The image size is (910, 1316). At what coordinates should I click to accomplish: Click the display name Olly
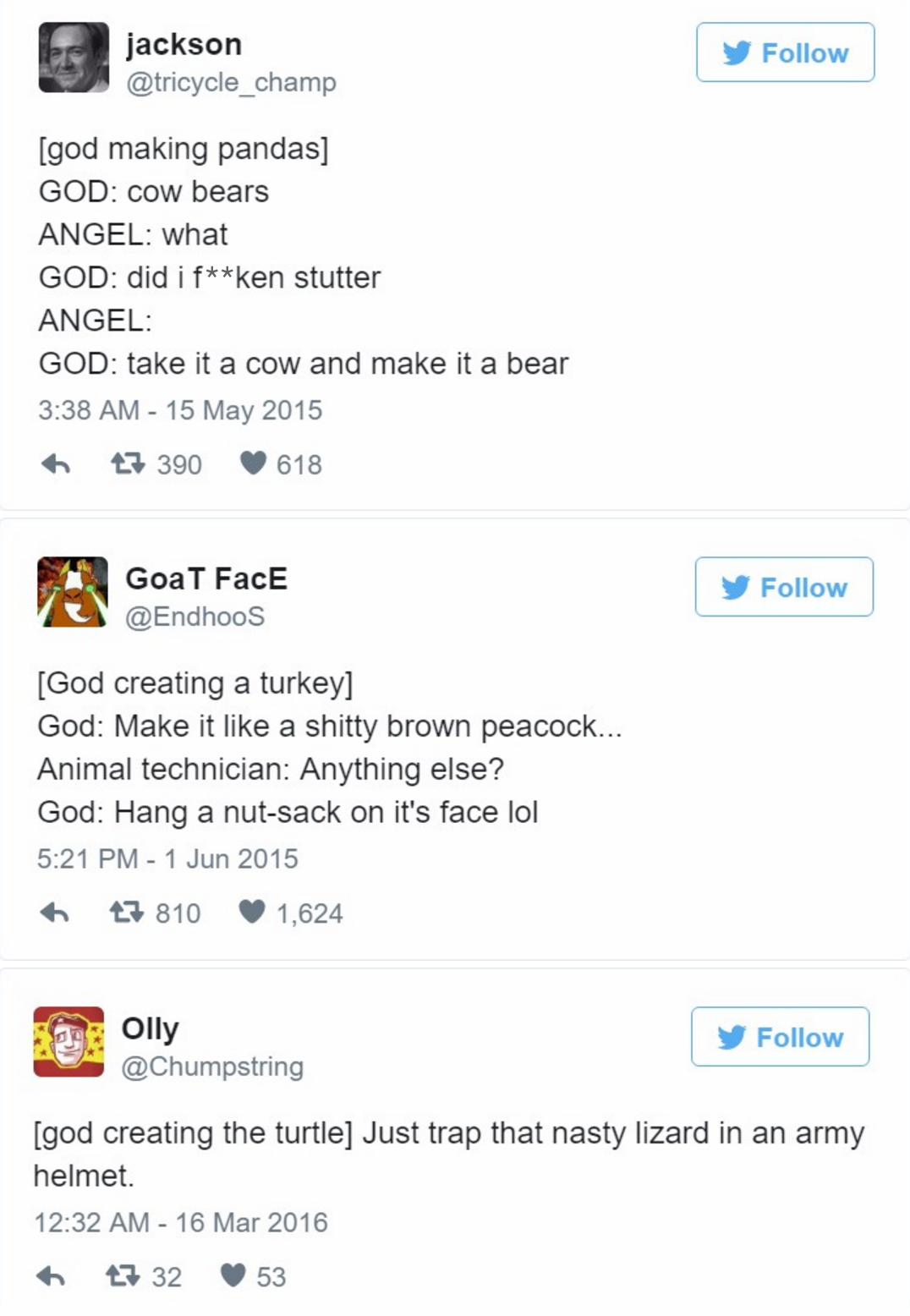(x=150, y=1028)
